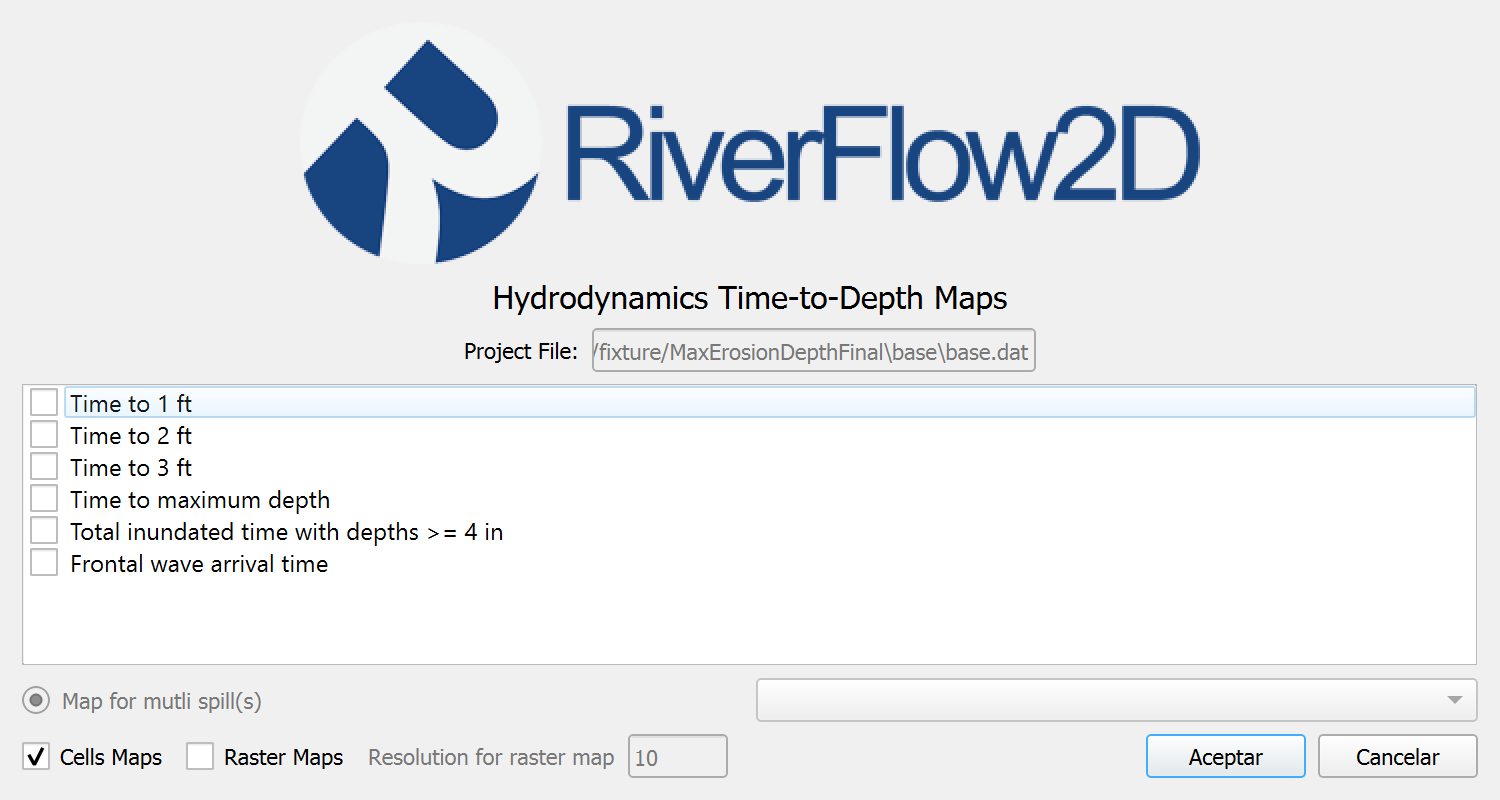Tick the Time to 3 ft checkbox

pos(44,467)
